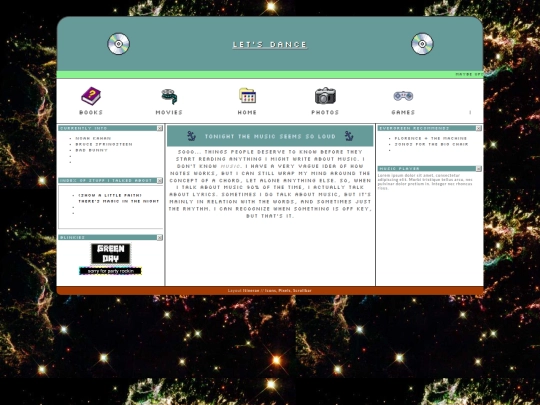Click the italic word music in the post

click(x=230, y=166)
